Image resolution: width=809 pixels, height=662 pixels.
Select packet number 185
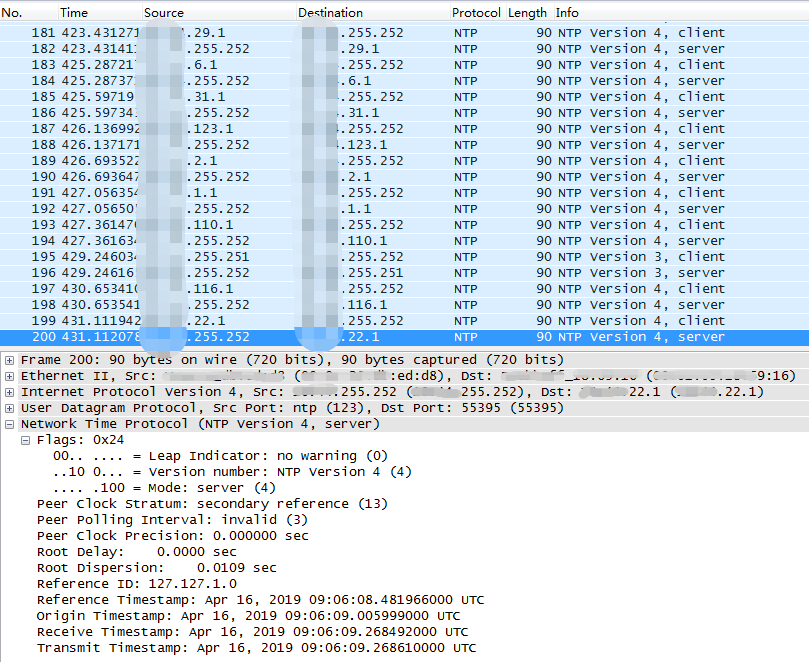click(404, 96)
